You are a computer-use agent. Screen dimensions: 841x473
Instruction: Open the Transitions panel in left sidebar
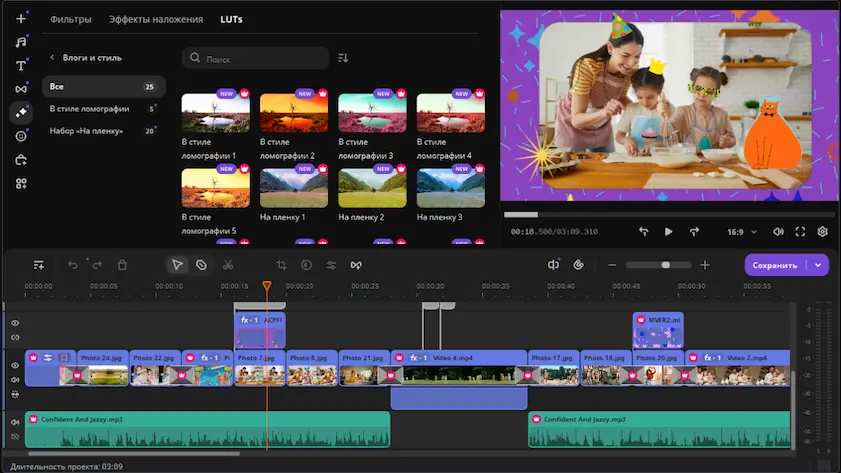[x=21, y=89]
